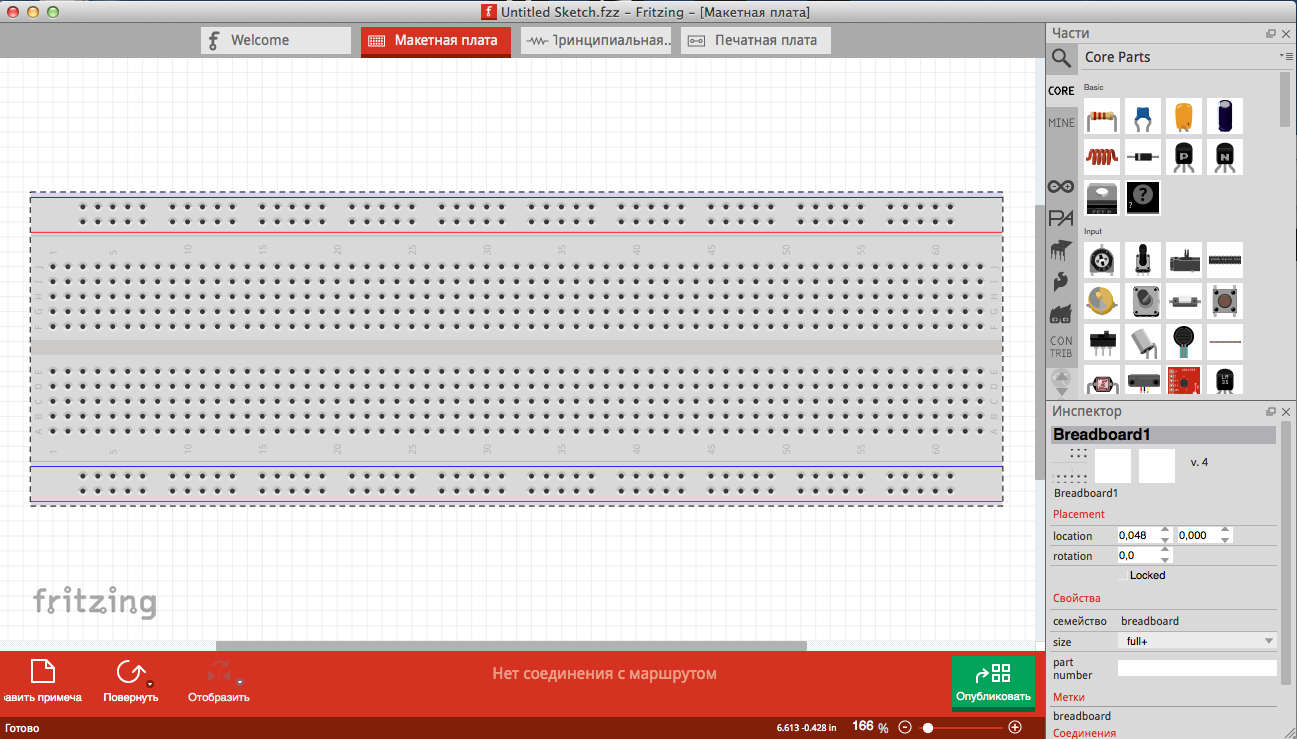Image resolution: width=1297 pixels, height=739 pixels.
Task: Choose the wire part in Input section
Action: [1225, 342]
